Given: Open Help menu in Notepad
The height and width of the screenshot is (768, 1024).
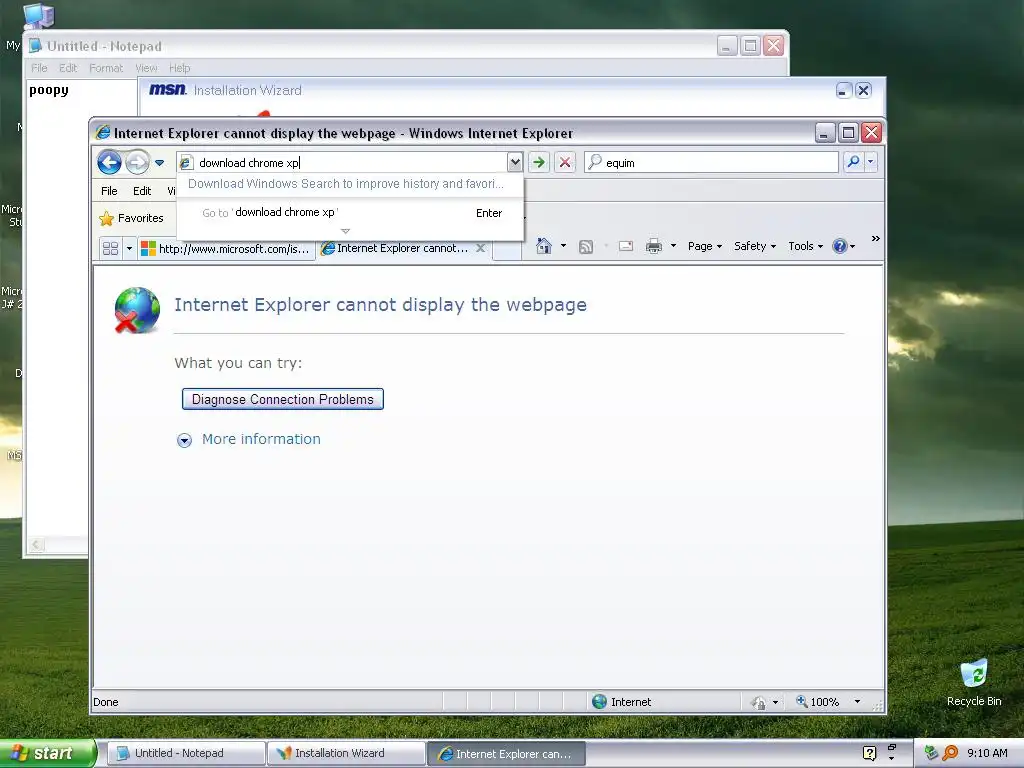Looking at the screenshot, I should tap(180, 68).
